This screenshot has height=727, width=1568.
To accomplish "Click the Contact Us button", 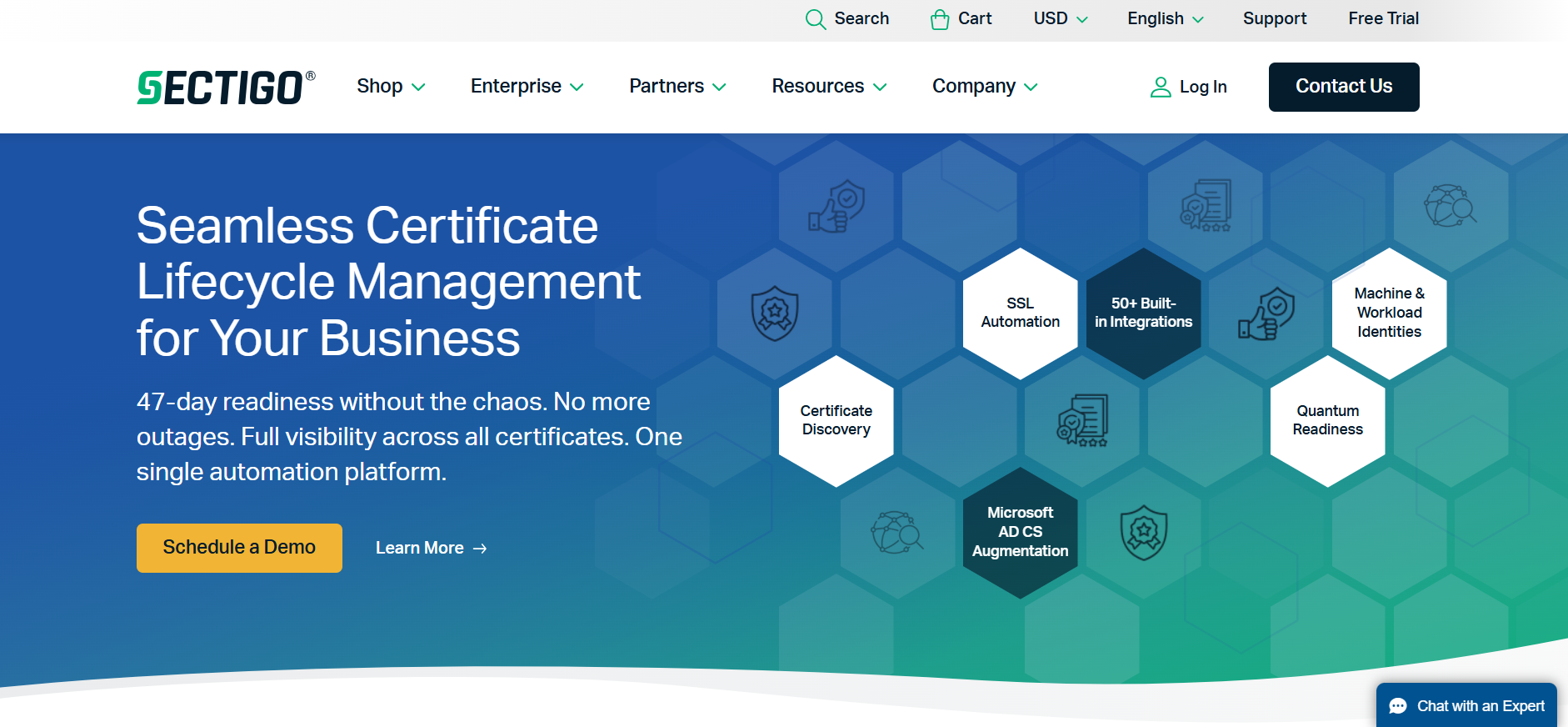I will (x=1344, y=87).
